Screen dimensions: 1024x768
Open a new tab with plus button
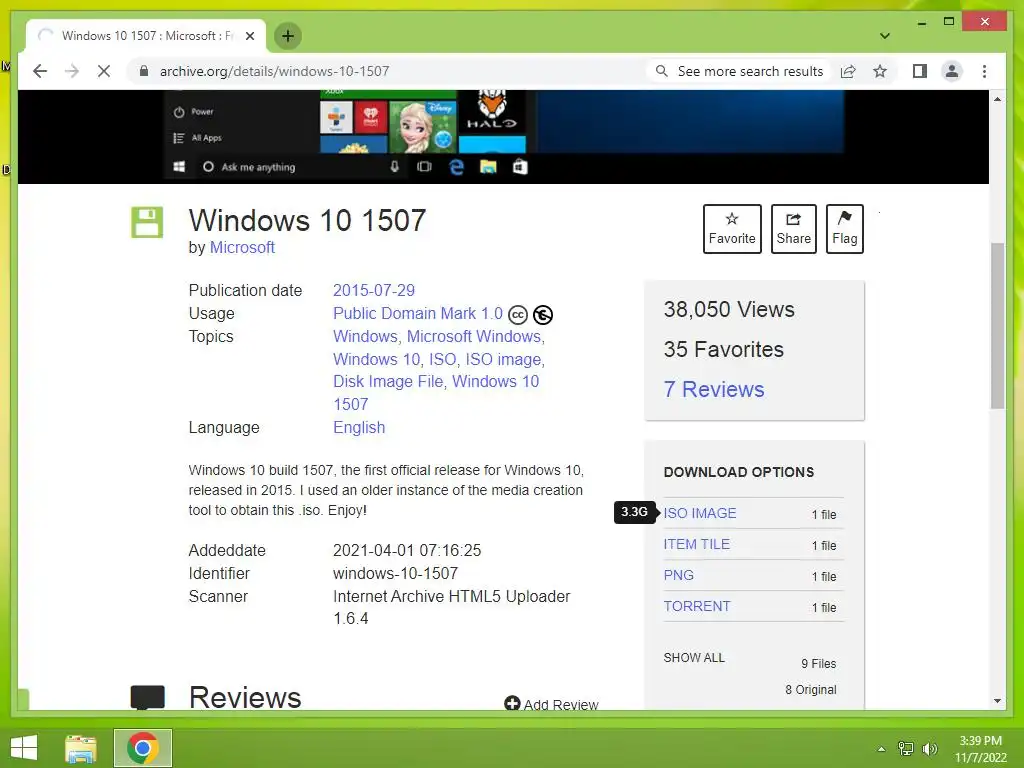(x=288, y=36)
